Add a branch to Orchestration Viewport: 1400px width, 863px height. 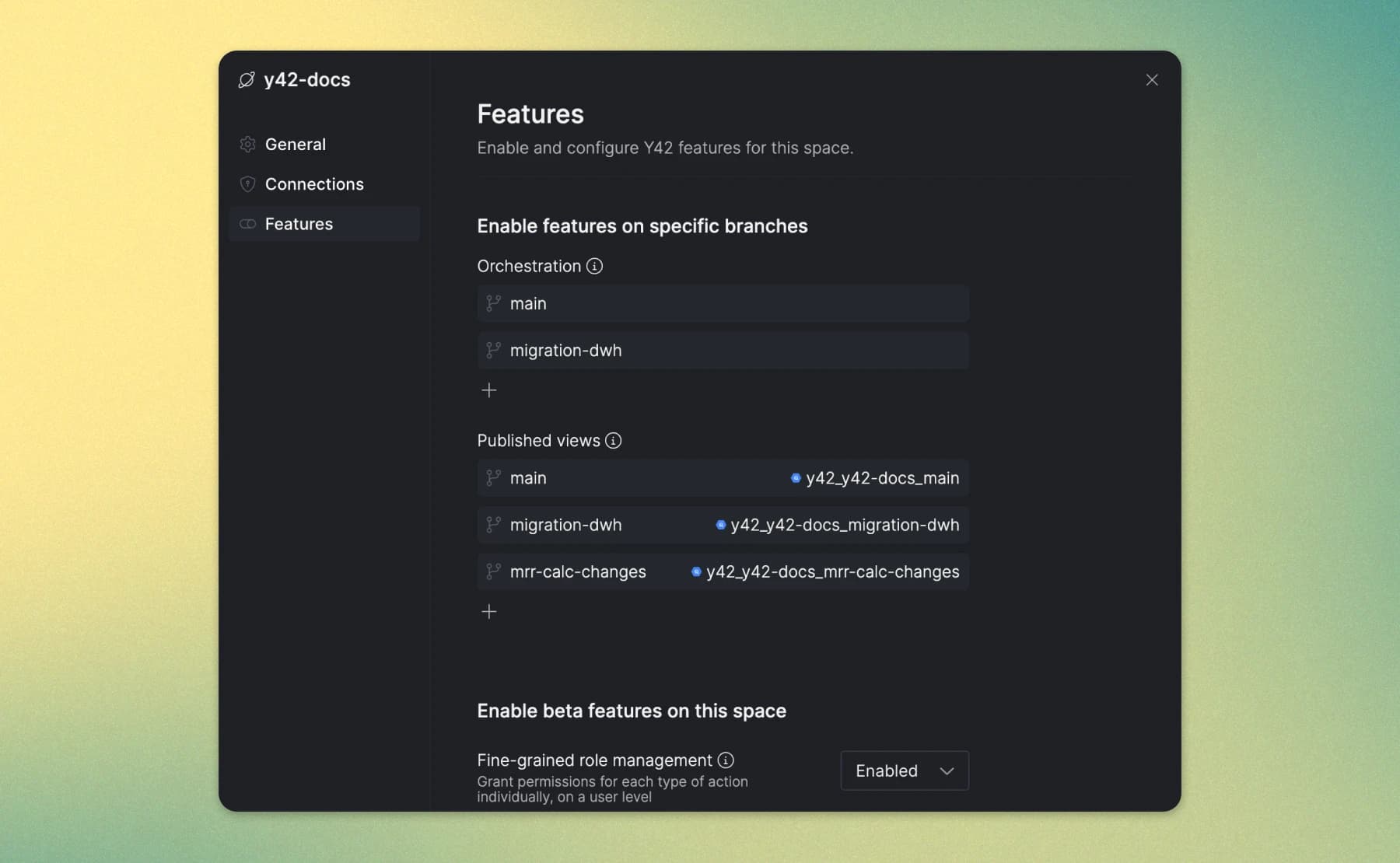click(489, 390)
